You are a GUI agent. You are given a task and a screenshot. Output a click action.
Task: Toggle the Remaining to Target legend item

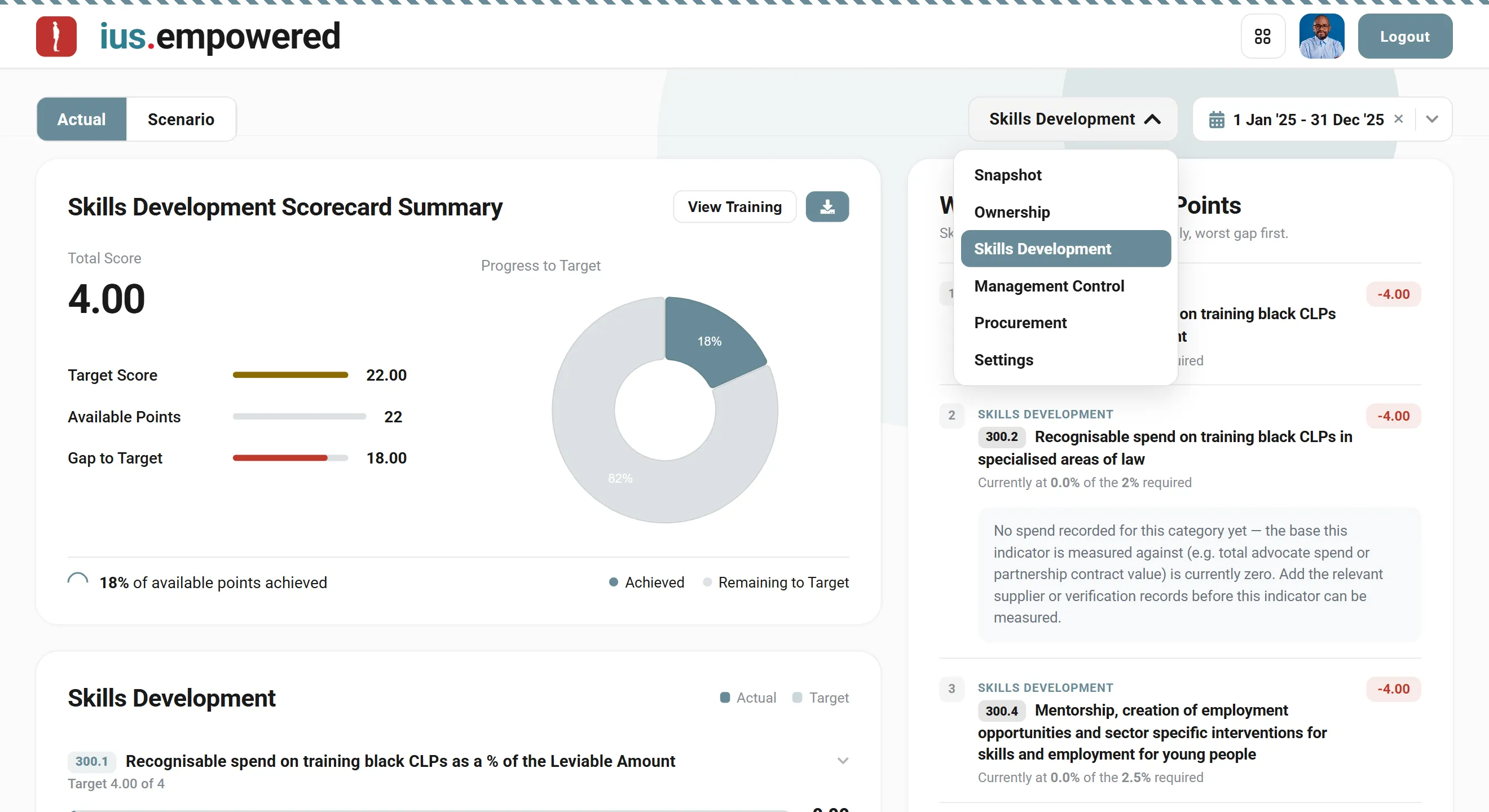776,582
